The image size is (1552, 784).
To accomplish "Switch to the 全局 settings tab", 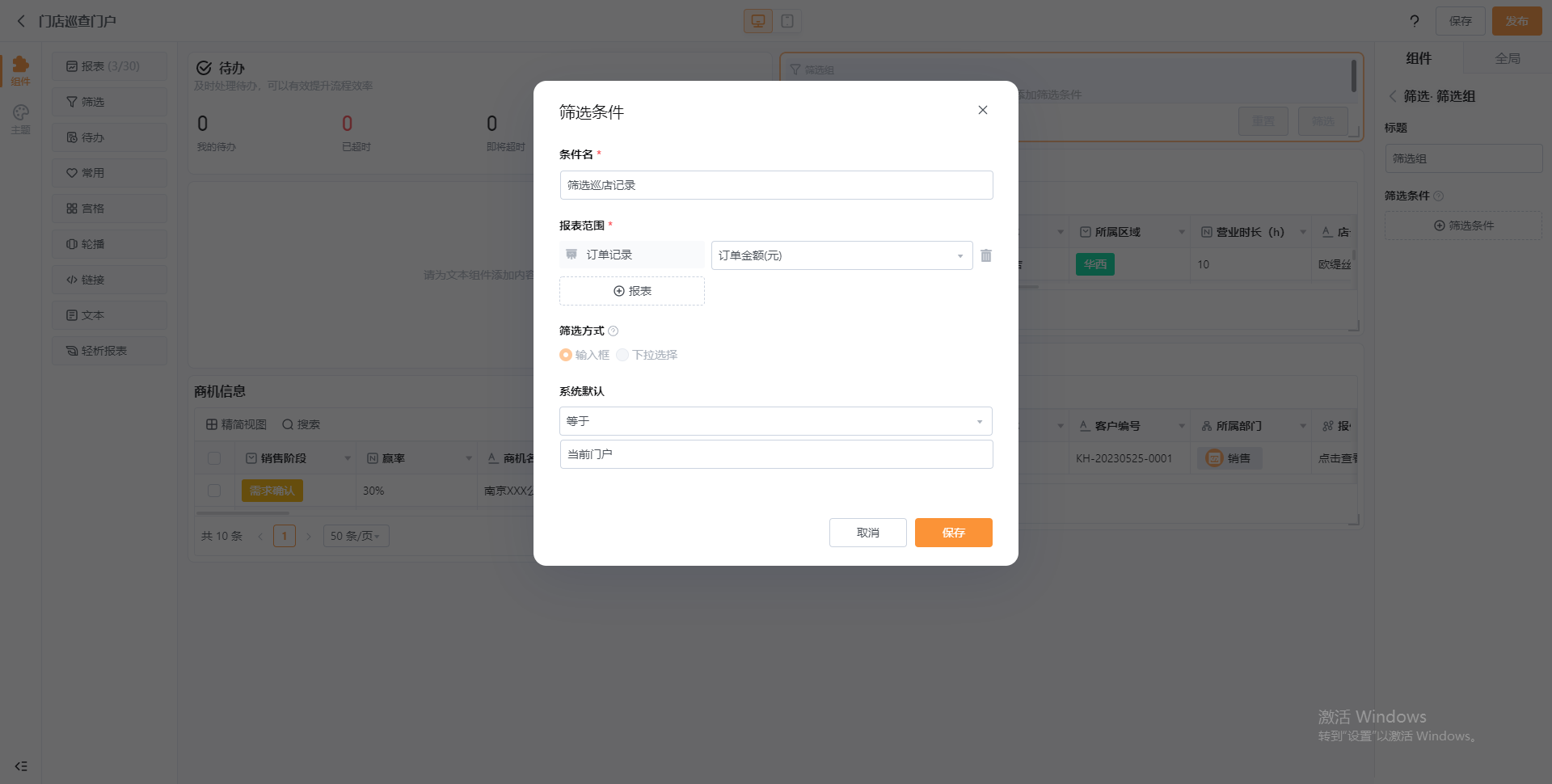I will point(1508,58).
